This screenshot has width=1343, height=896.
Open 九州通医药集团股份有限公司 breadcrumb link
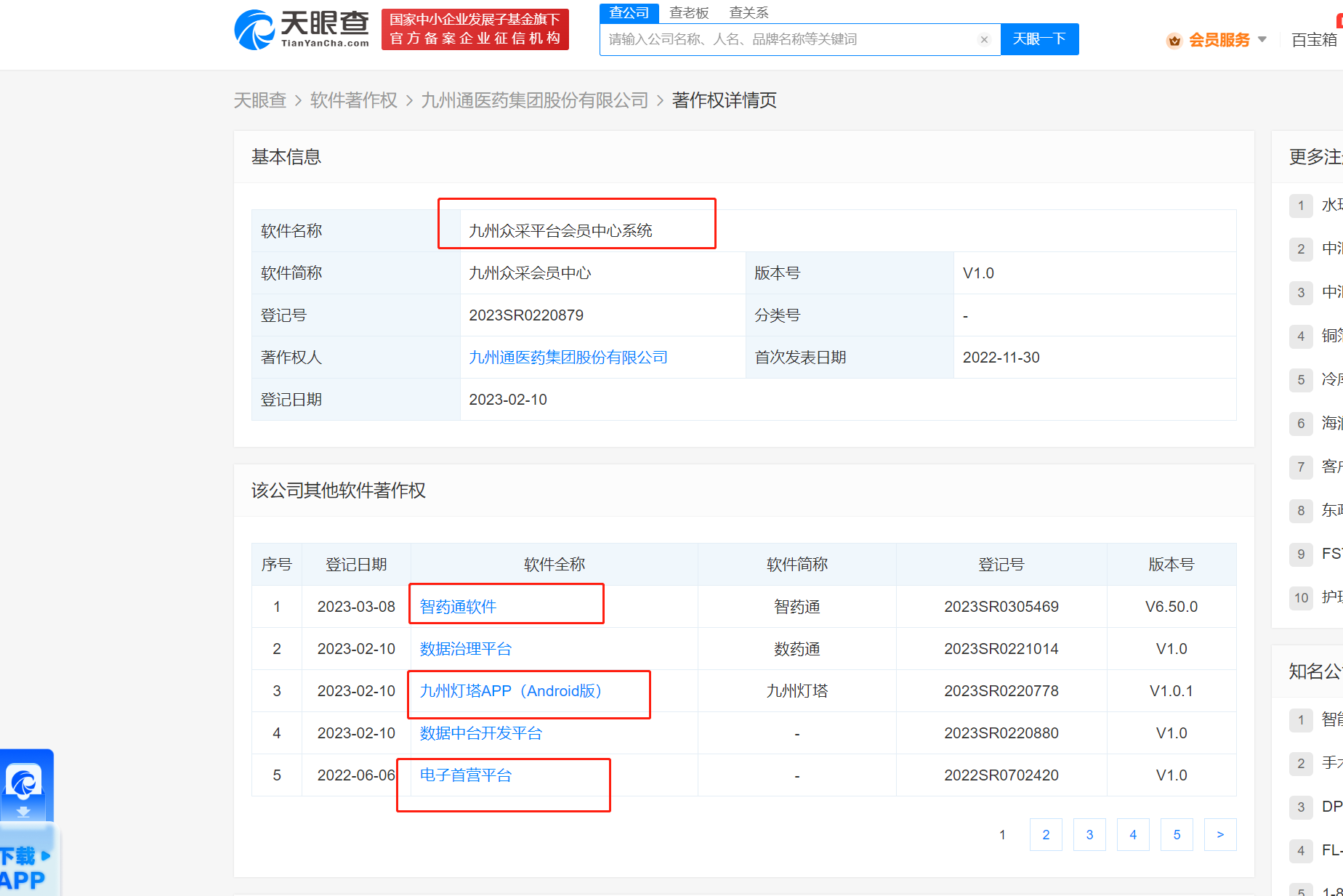pos(534,100)
